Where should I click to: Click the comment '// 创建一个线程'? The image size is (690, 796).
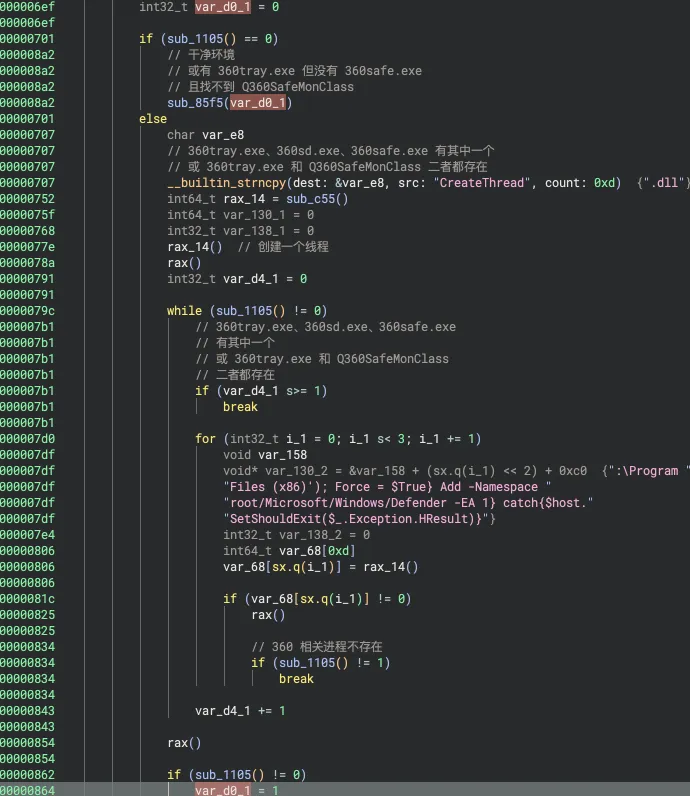(283, 247)
